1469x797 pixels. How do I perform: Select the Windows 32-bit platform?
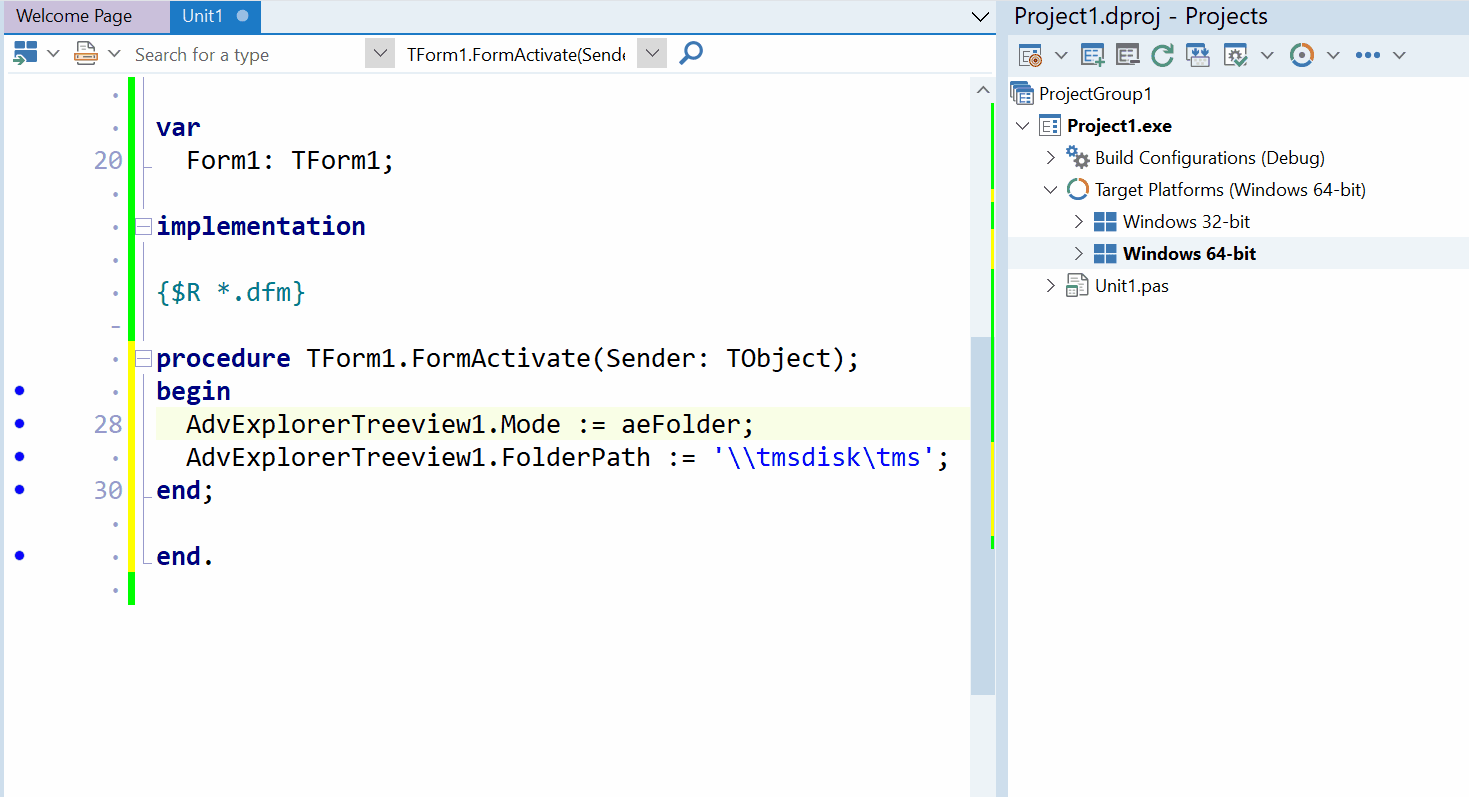[1186, 222]
